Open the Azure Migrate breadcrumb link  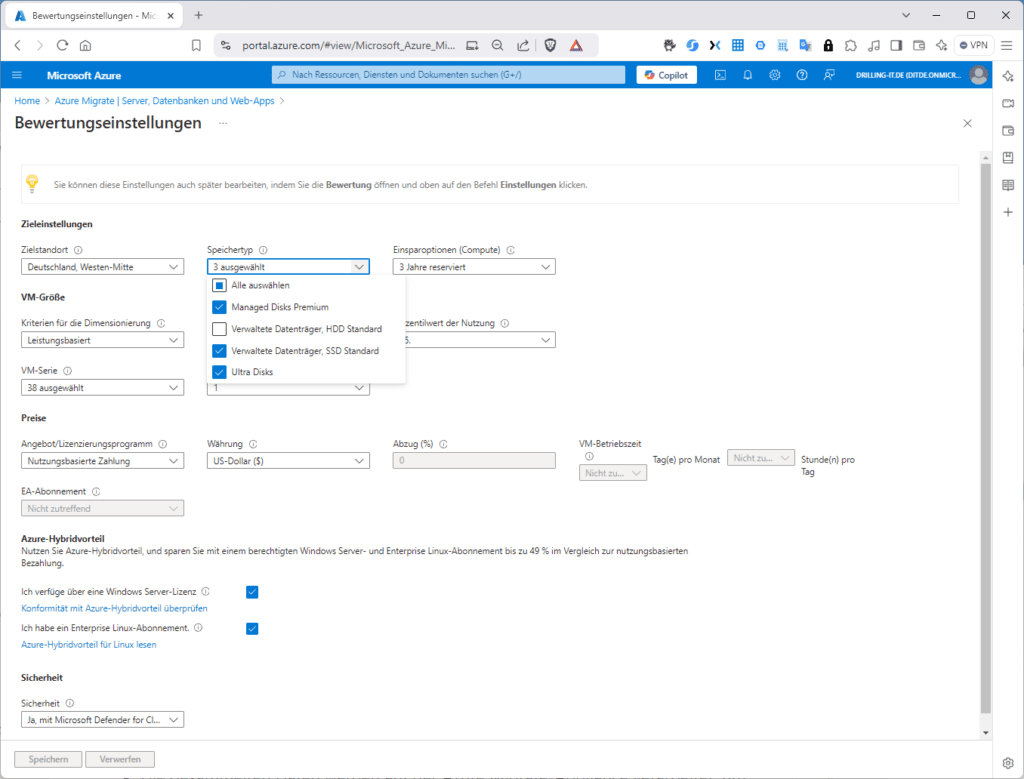[165, 101]
